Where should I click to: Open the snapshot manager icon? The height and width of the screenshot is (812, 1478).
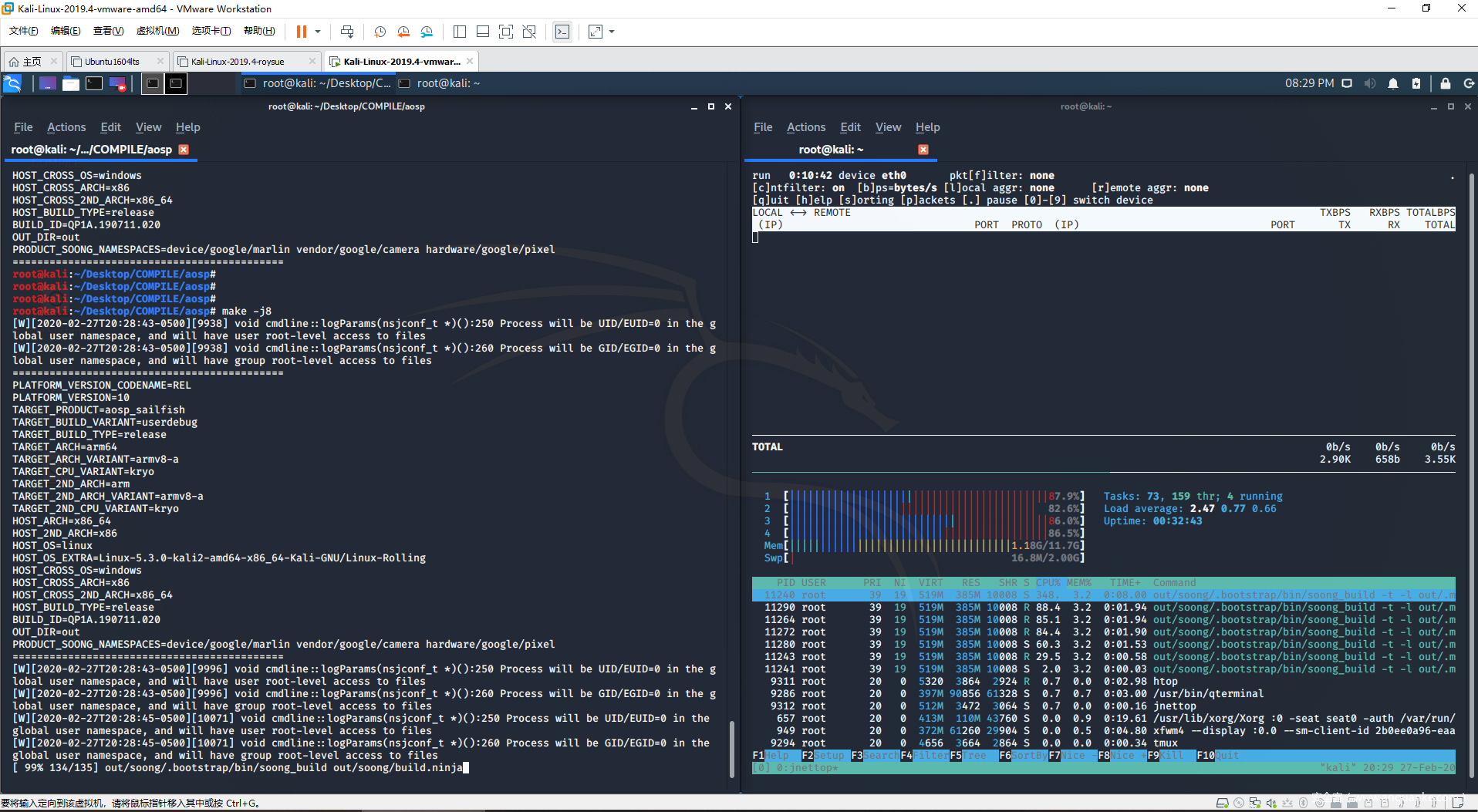427,32
